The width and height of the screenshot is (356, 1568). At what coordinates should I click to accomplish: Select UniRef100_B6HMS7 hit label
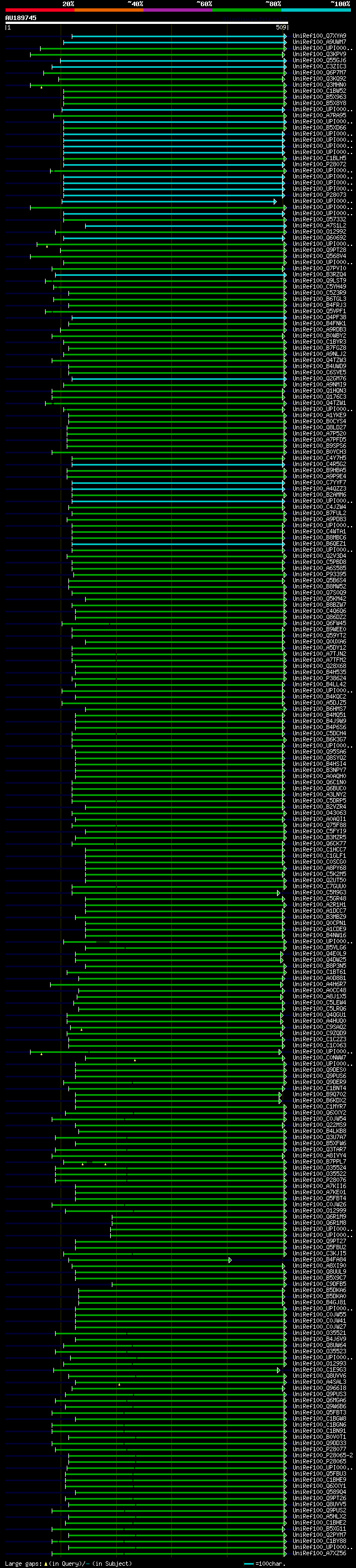point(319,709)
